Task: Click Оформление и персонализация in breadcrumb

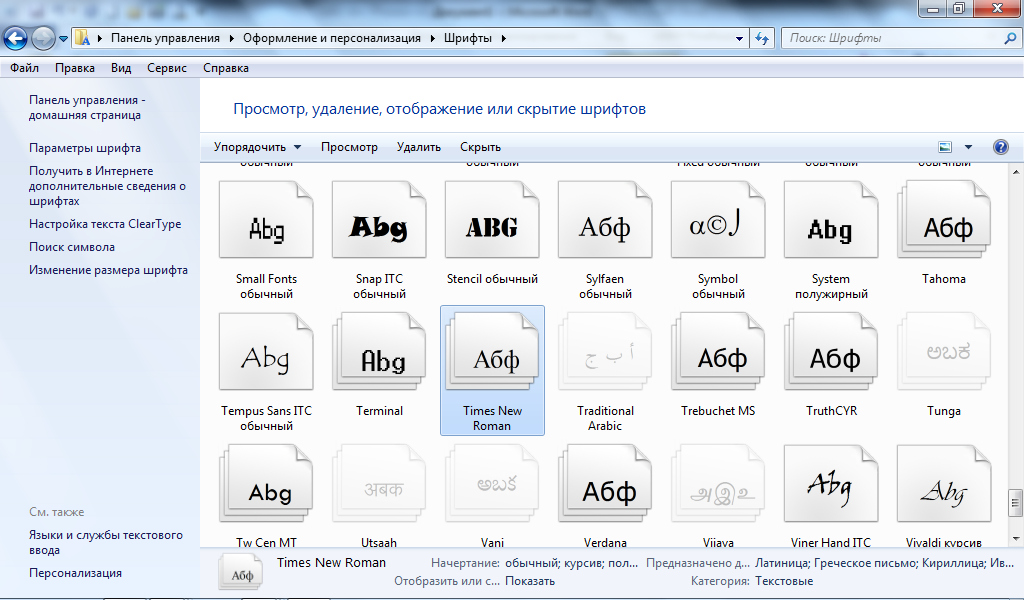Action: click(x=332, y=39)
